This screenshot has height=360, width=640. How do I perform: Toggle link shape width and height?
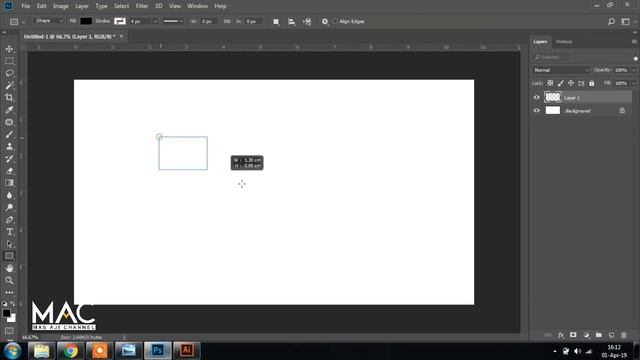click(x=227, y=21)
